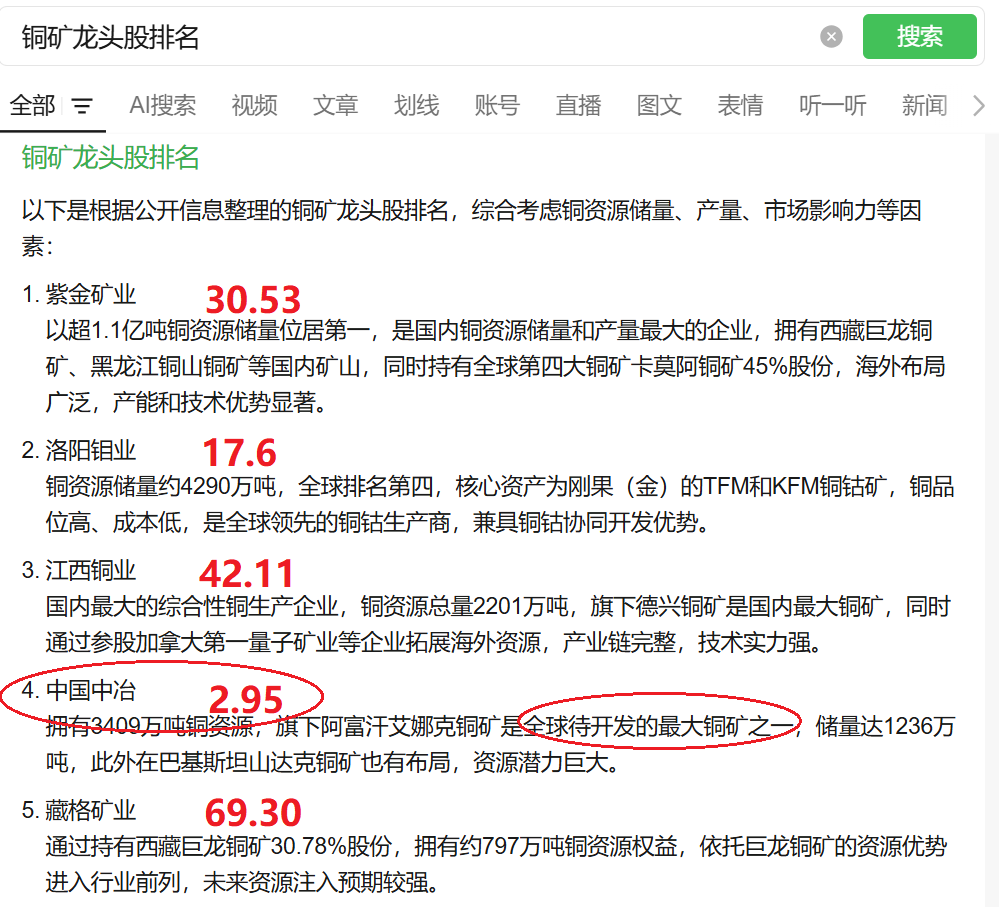
Task: Focus the search field containing 铜矿龙头股排名
Action: click(x=408, y=37)
